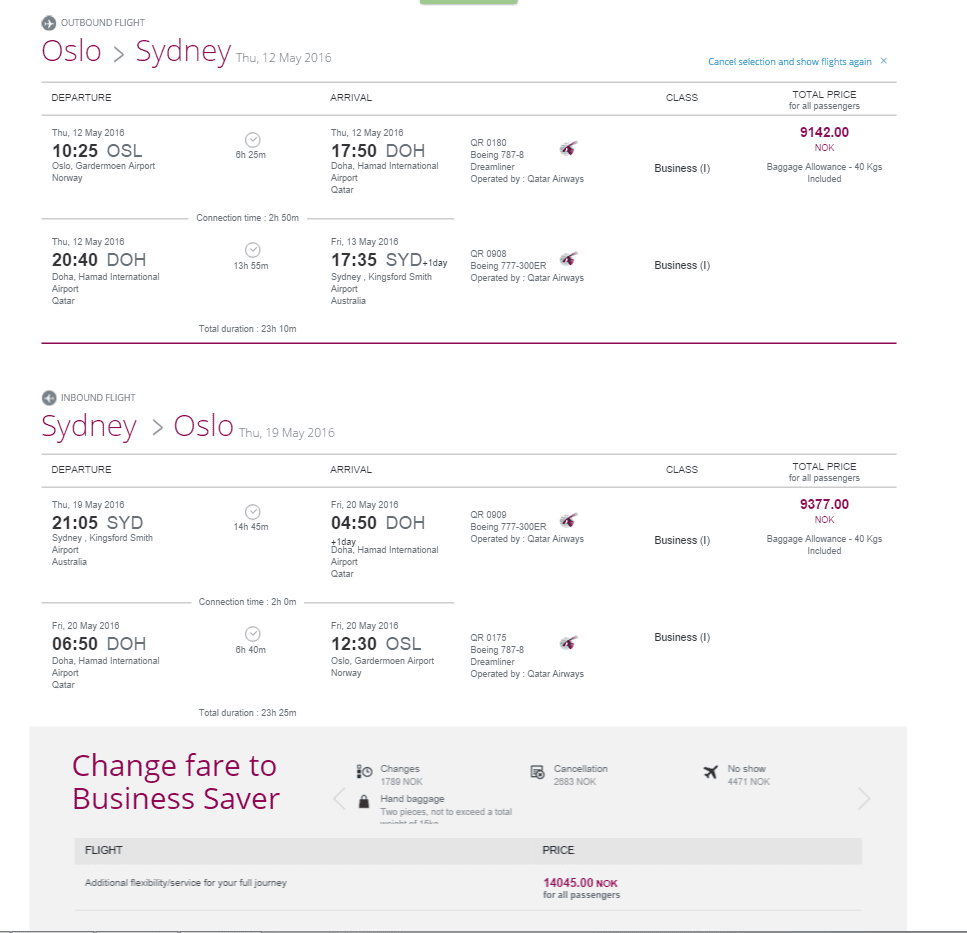The height and width of the screenshot is (933, 967).
Task: Click Qatar Airways logo next to QR 0909
Action: (x=569, y=521)
